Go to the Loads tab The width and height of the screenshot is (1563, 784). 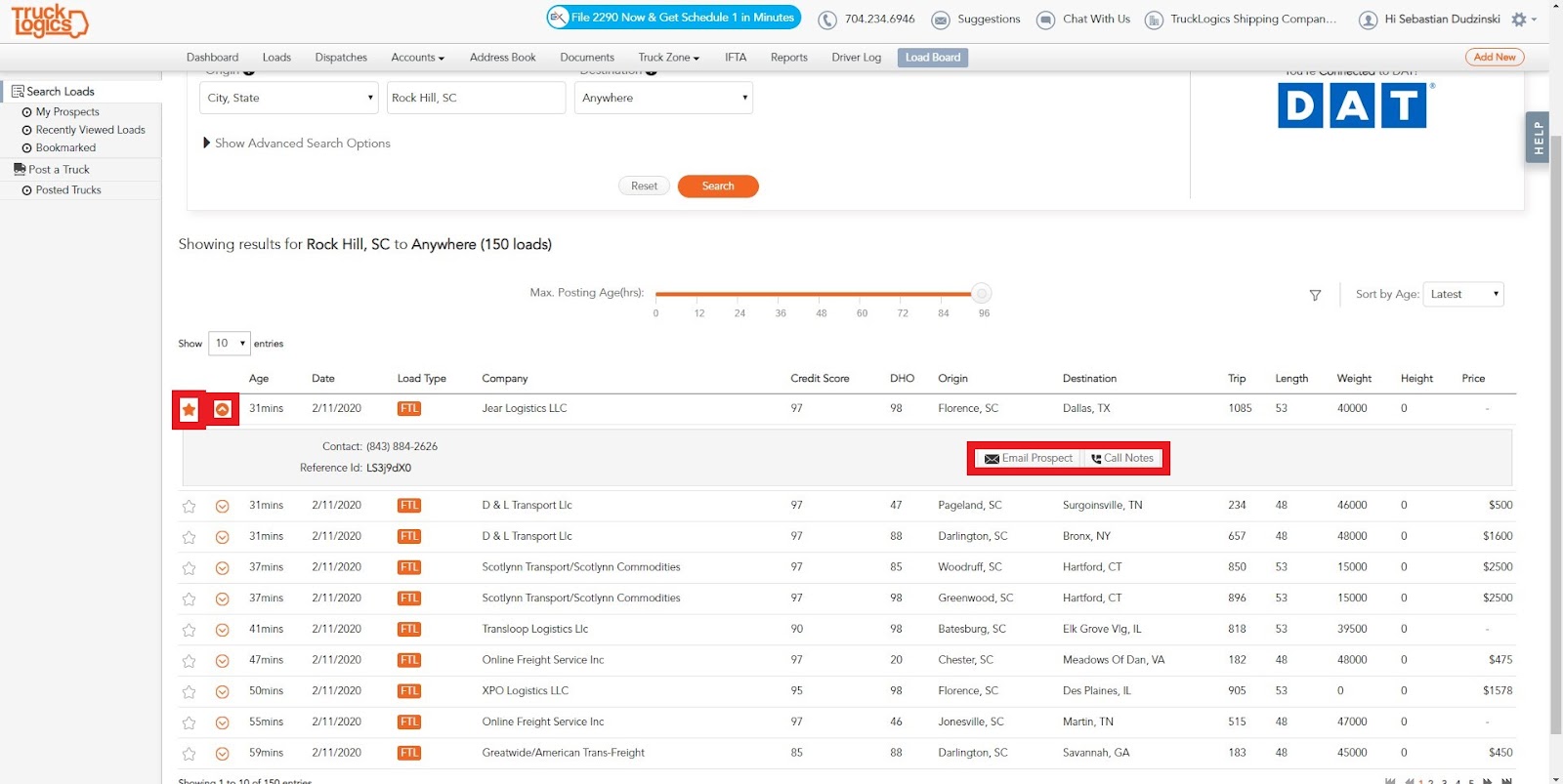276,58
